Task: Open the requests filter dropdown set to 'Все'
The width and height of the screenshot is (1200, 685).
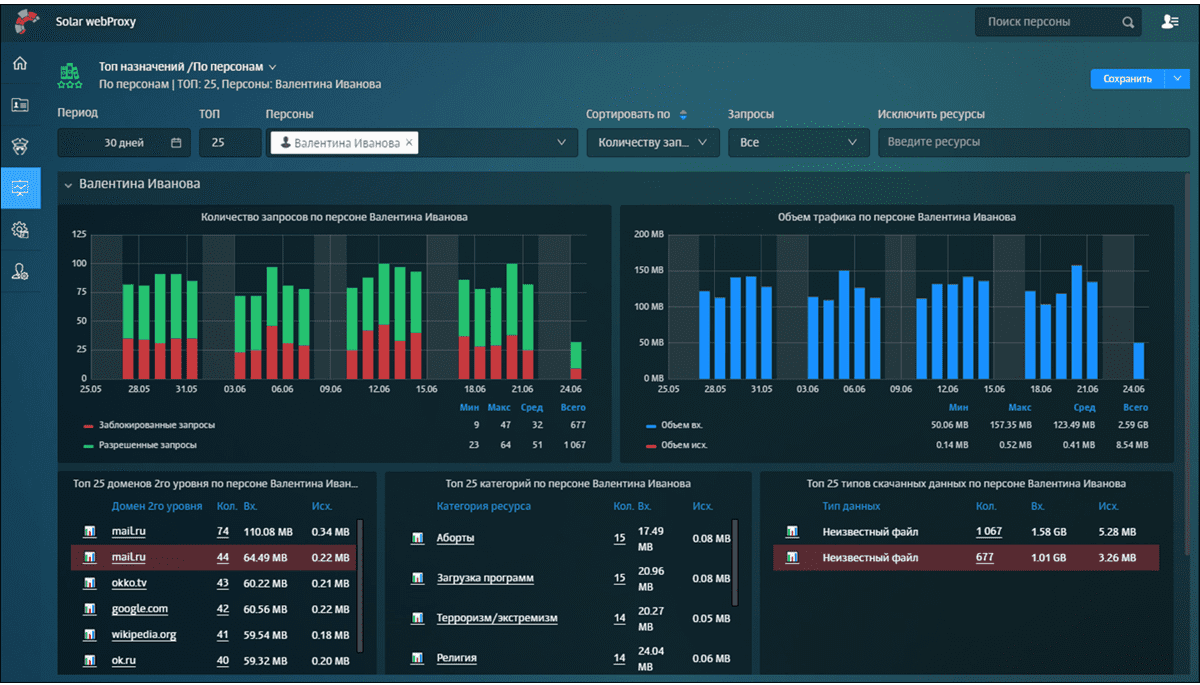Action: point(797,143)
